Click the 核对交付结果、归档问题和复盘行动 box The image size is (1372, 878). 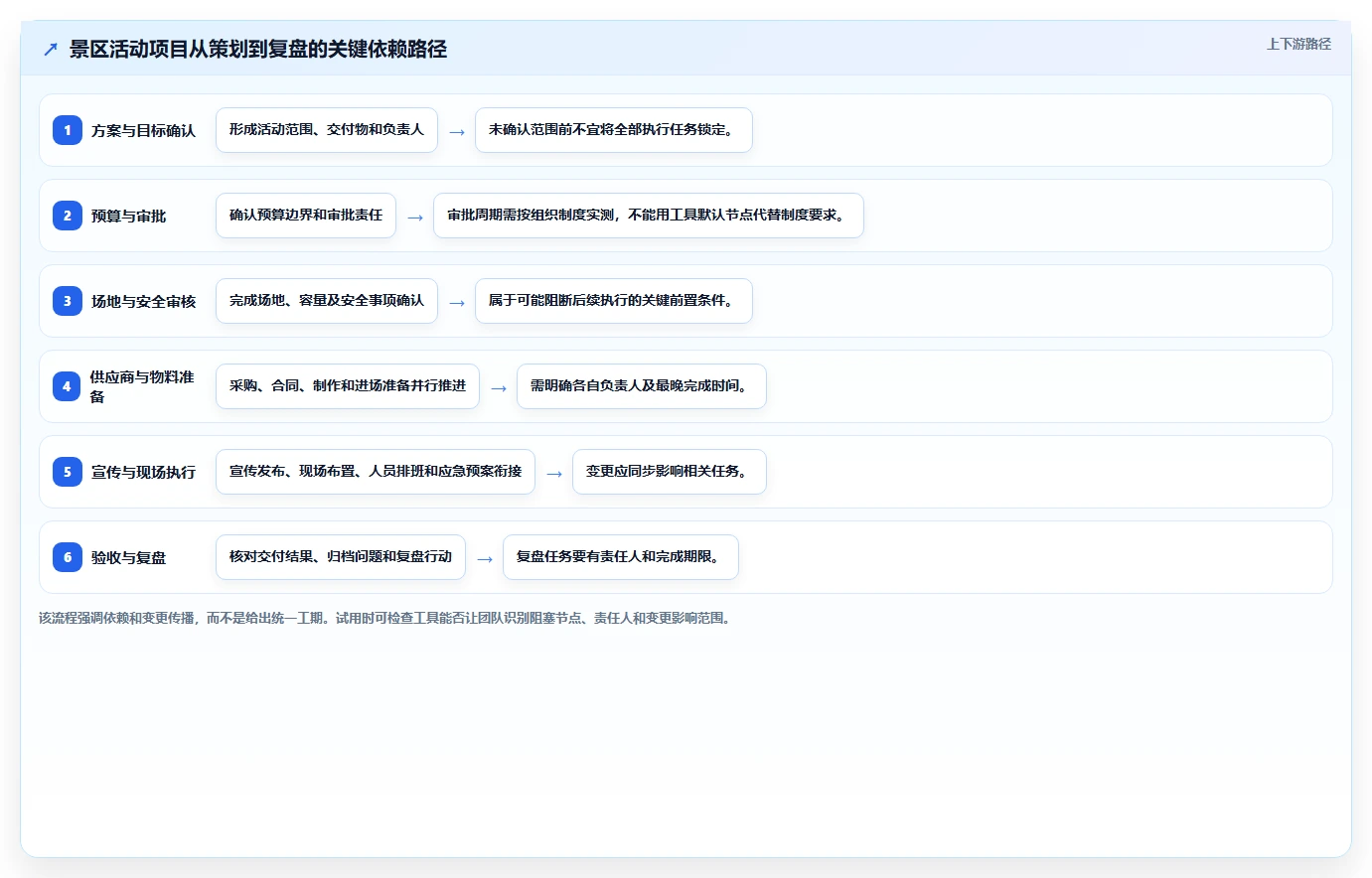pos(341,557)
